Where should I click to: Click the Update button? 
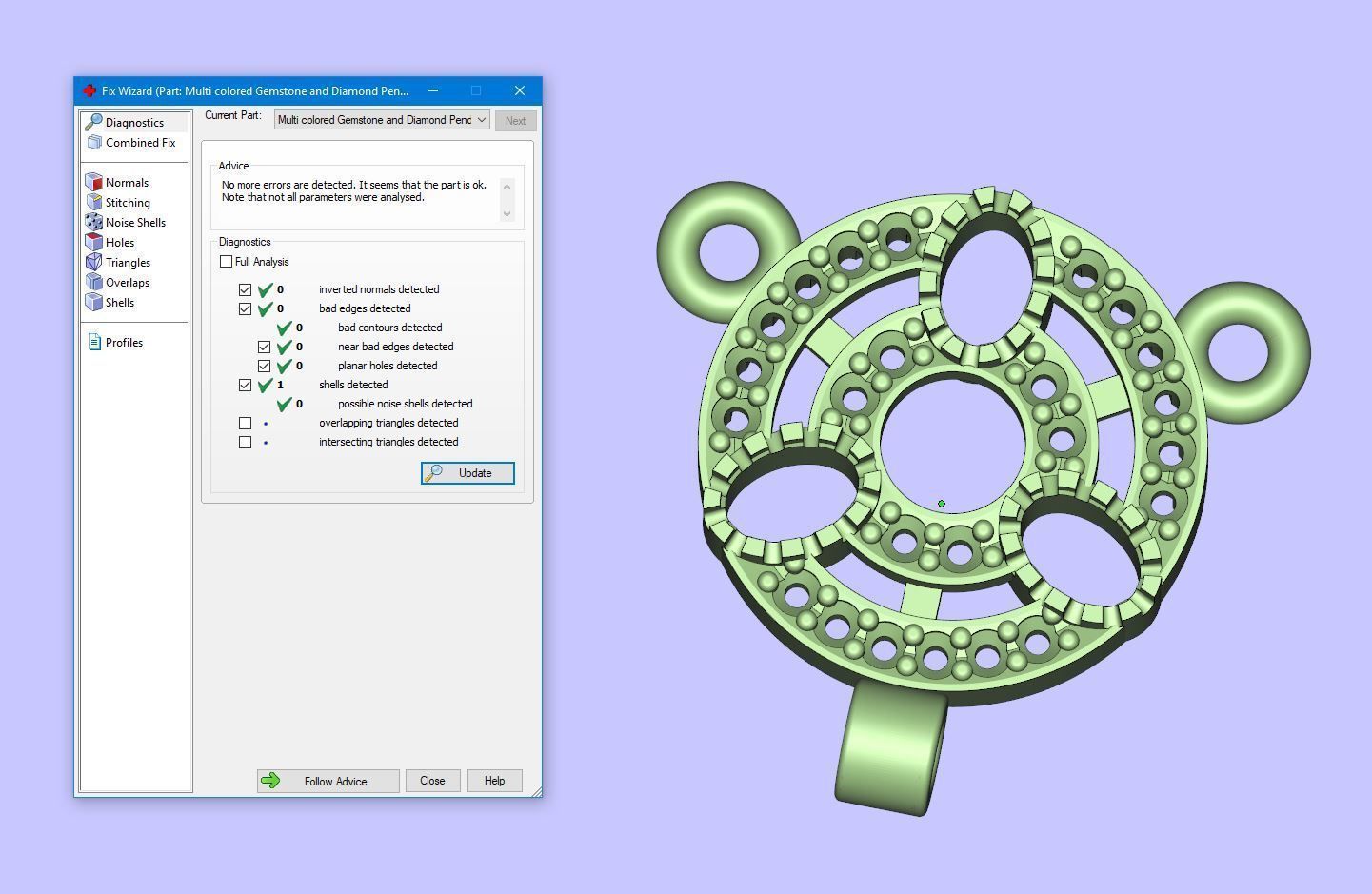pos(467,473)
